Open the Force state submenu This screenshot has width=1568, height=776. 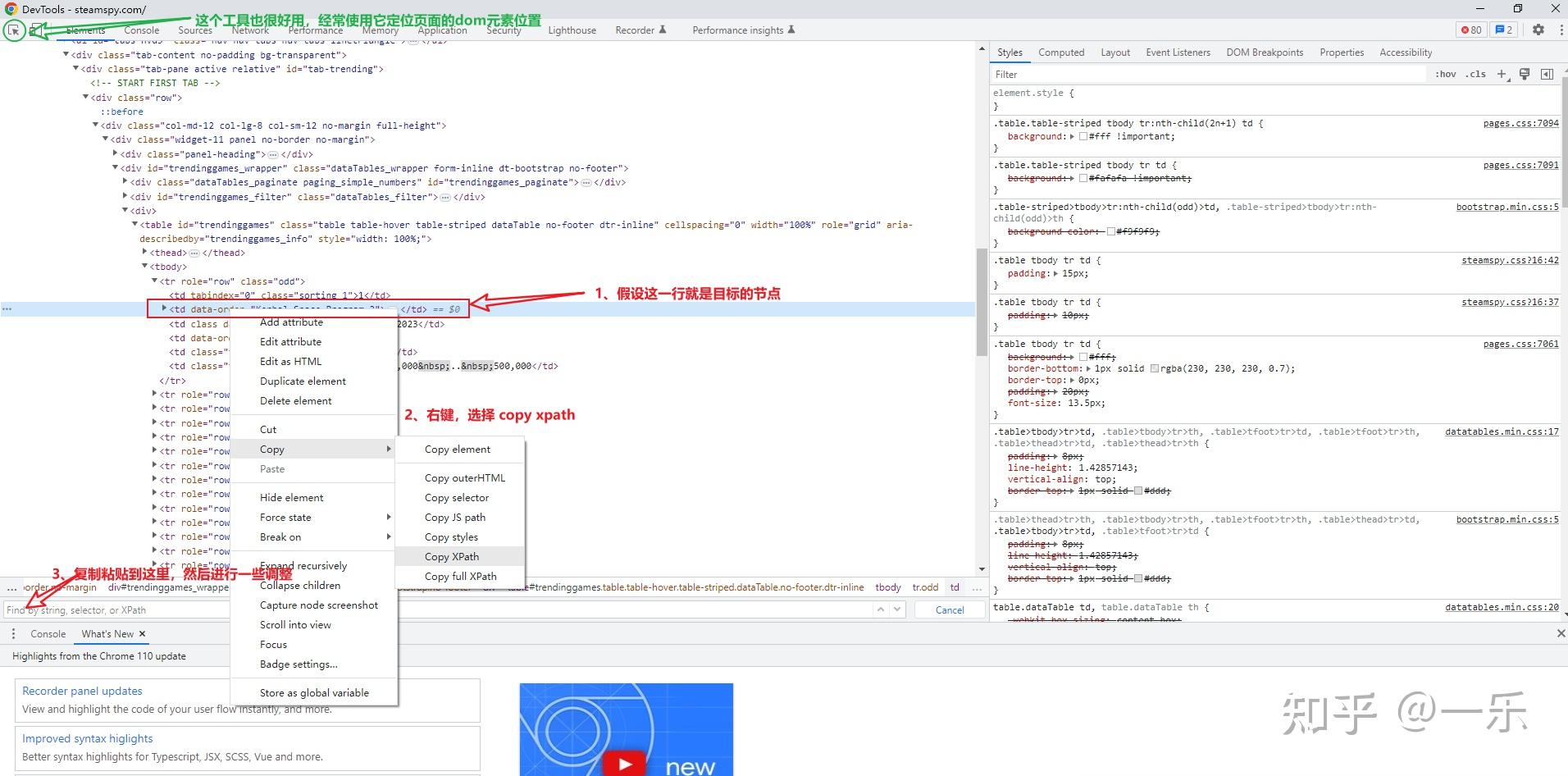click(285, 517)
